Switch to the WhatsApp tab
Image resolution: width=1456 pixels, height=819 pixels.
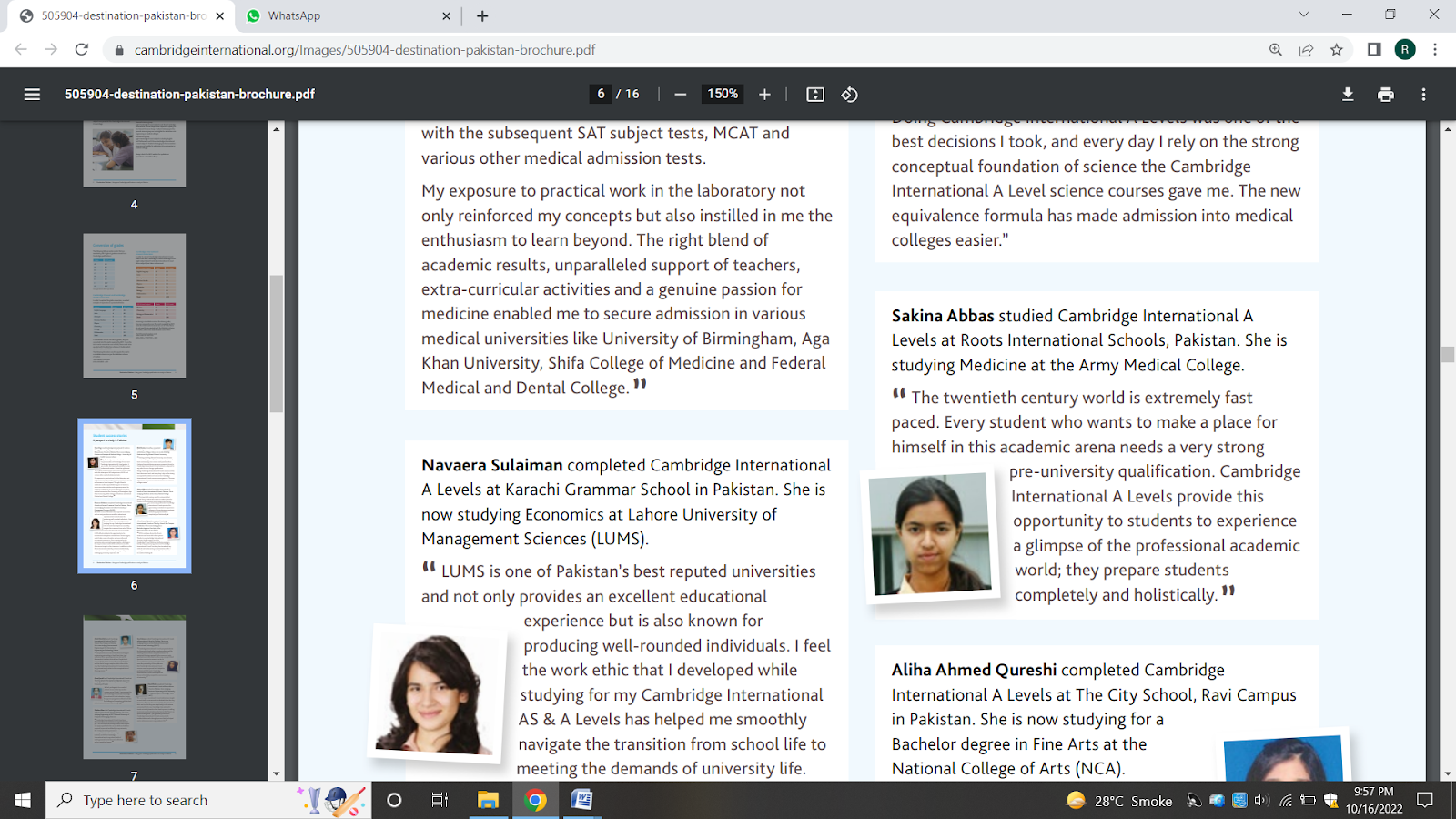[348, 16]
